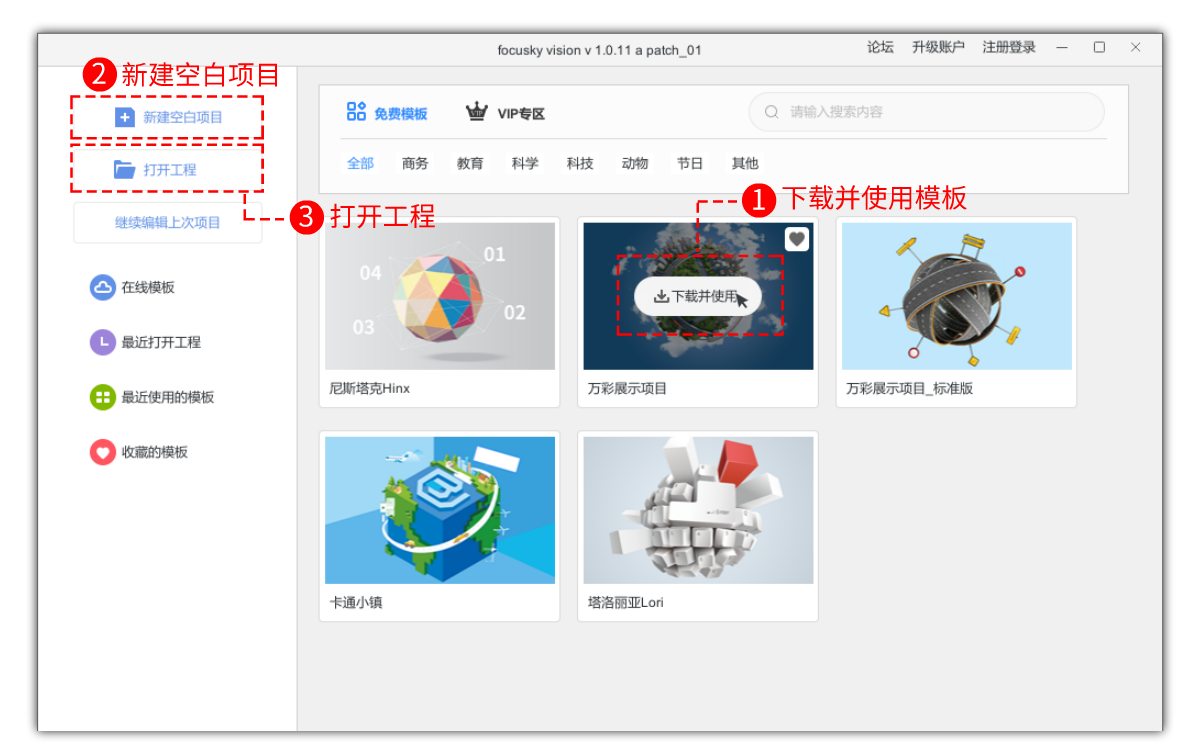Show 科技 category templates
The image size is (1187, 754).
tap(580, 164)
